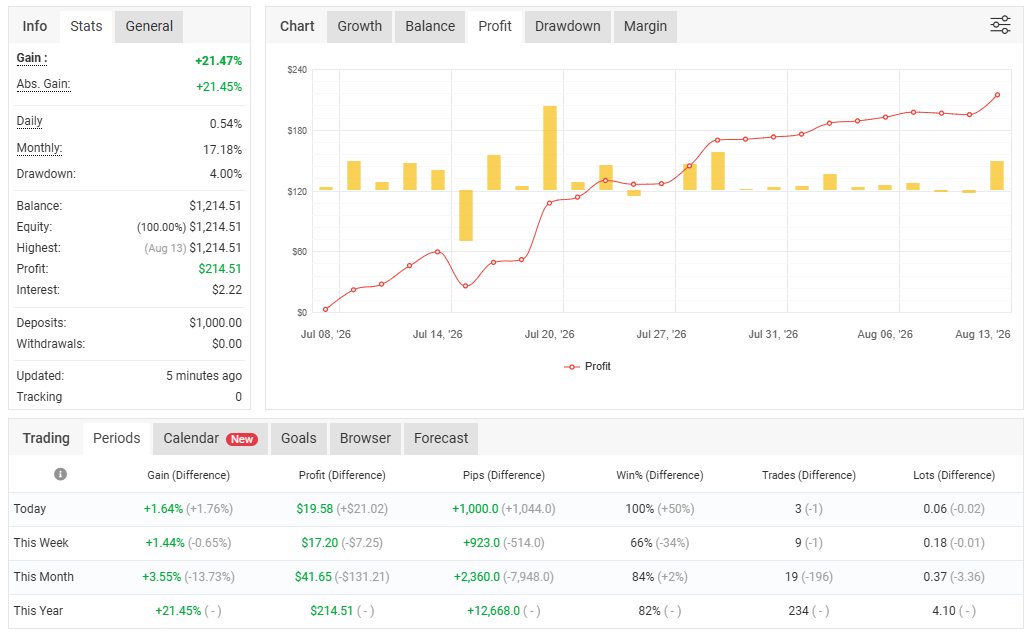
Task: Click the Balance $1,214.51 value
Action: click(215, 205)
